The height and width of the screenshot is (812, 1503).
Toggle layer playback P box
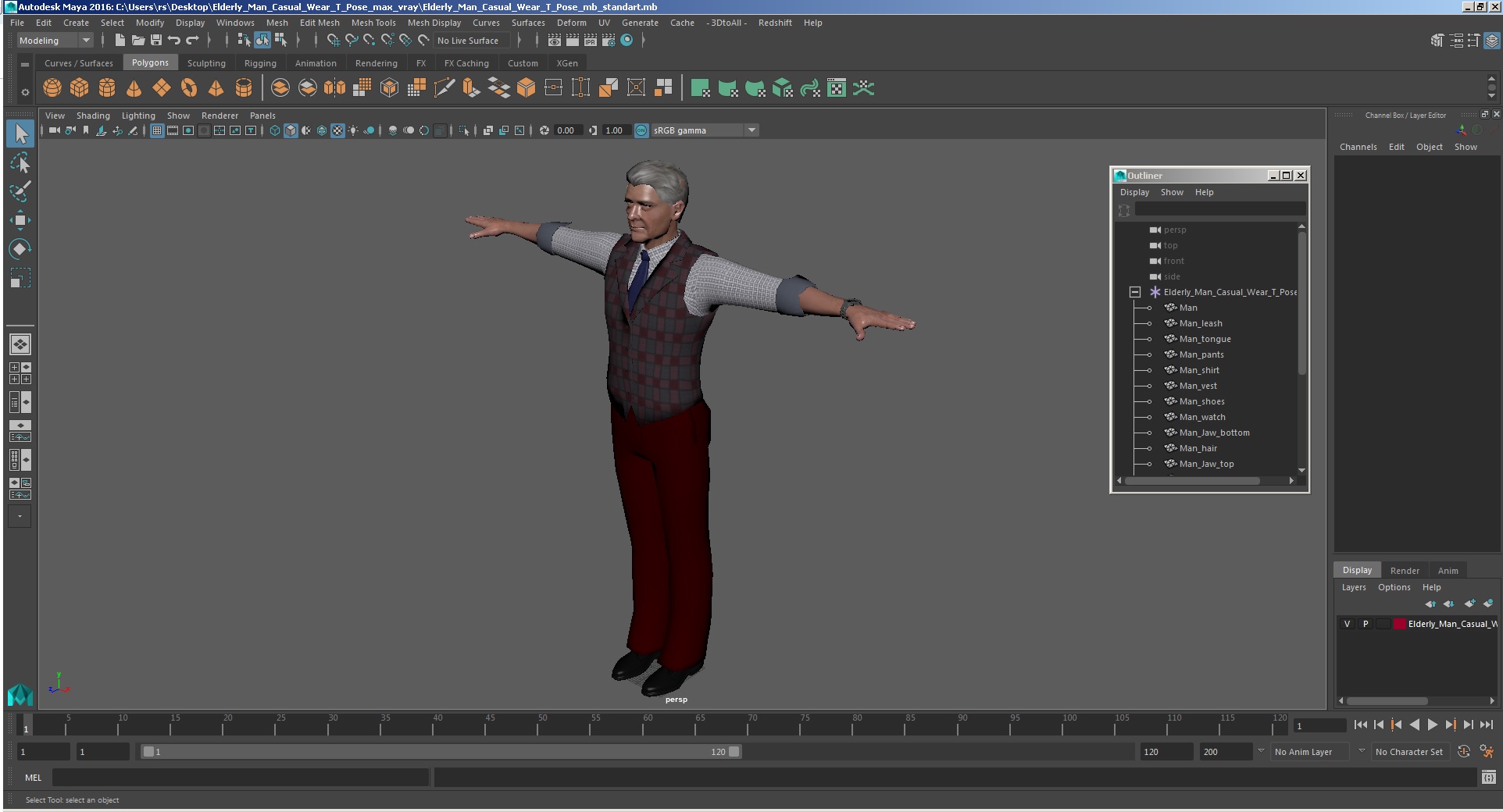click(x=1366, y=624)
